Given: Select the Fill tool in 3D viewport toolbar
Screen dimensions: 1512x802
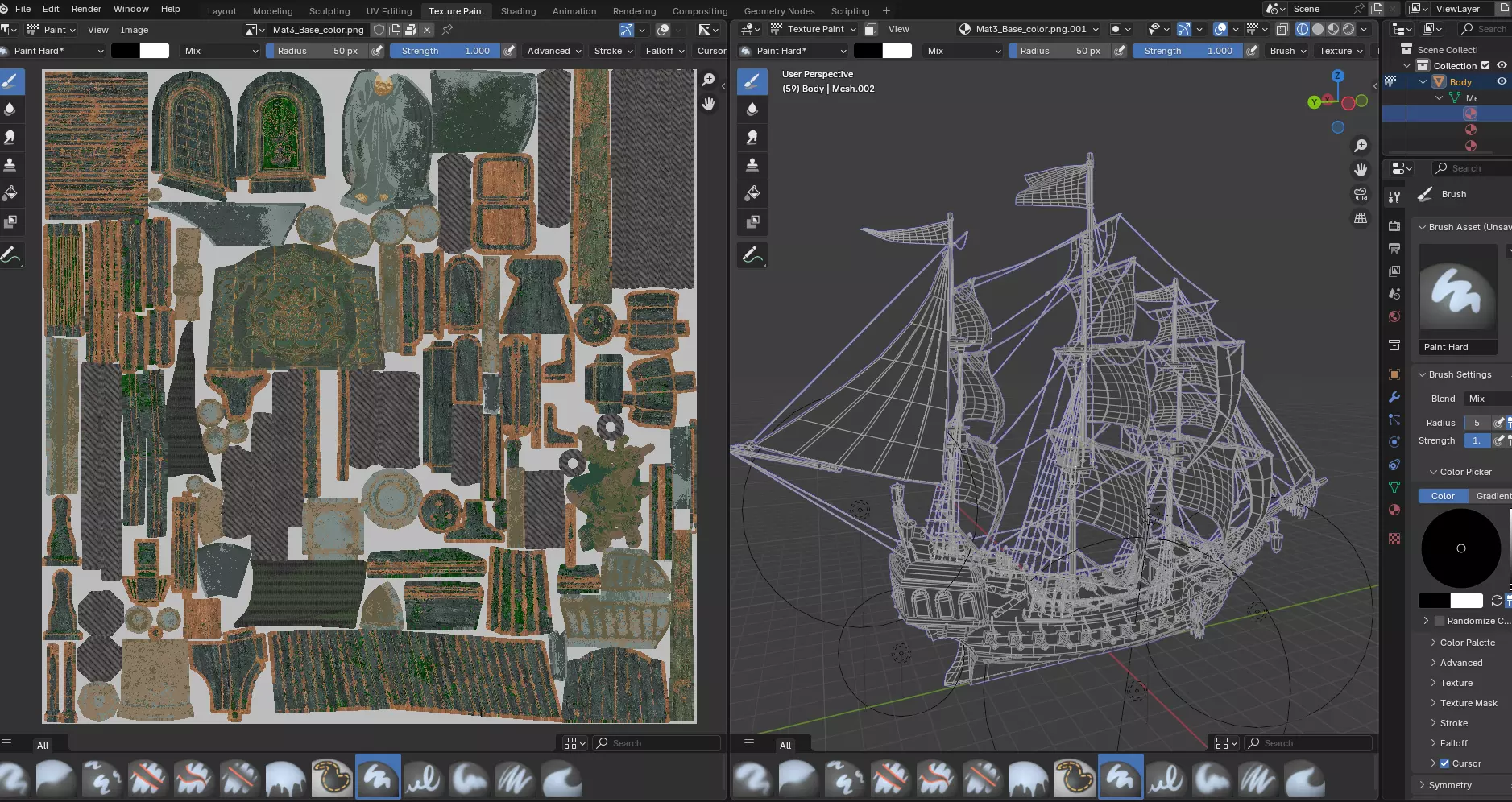Looking at the screenshot, I should pyautogui.click(x=752, y=193).
